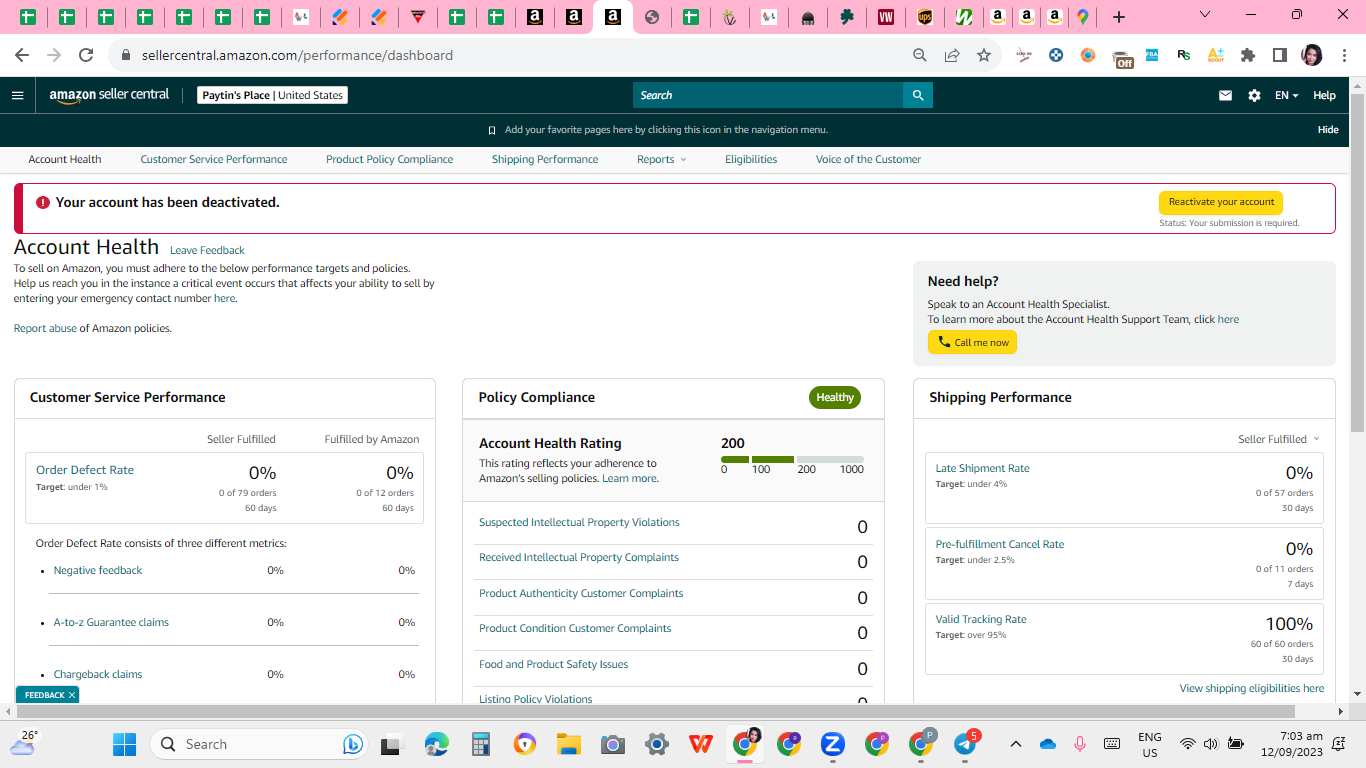Open the Windows Start menu
This screenshot has height=768, width=1366.
point(124,744)
